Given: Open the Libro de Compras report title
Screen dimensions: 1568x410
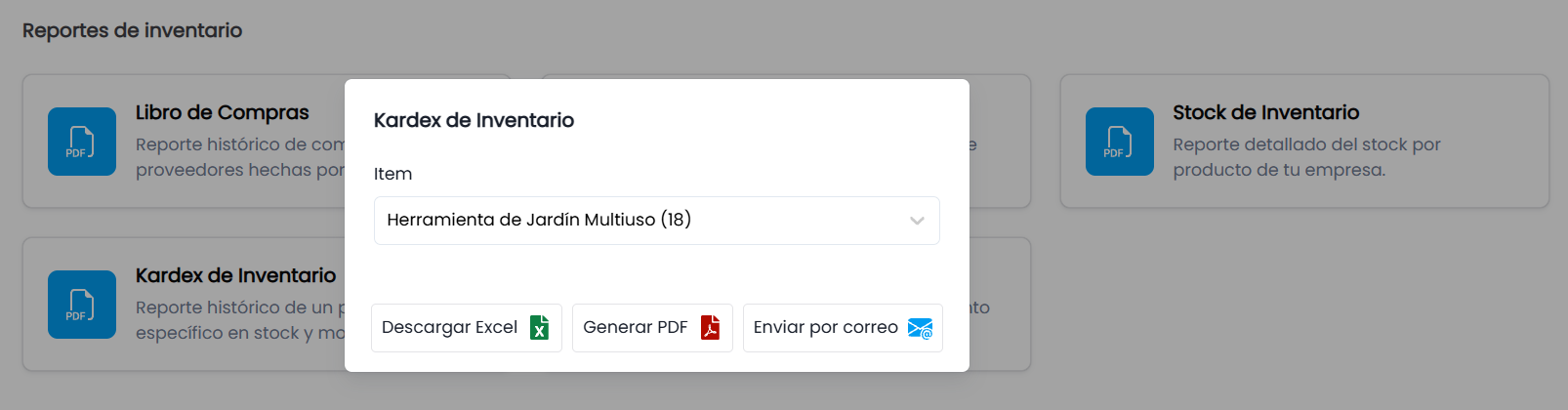Looking at the screenshot, I should click(x=223, y=112).
